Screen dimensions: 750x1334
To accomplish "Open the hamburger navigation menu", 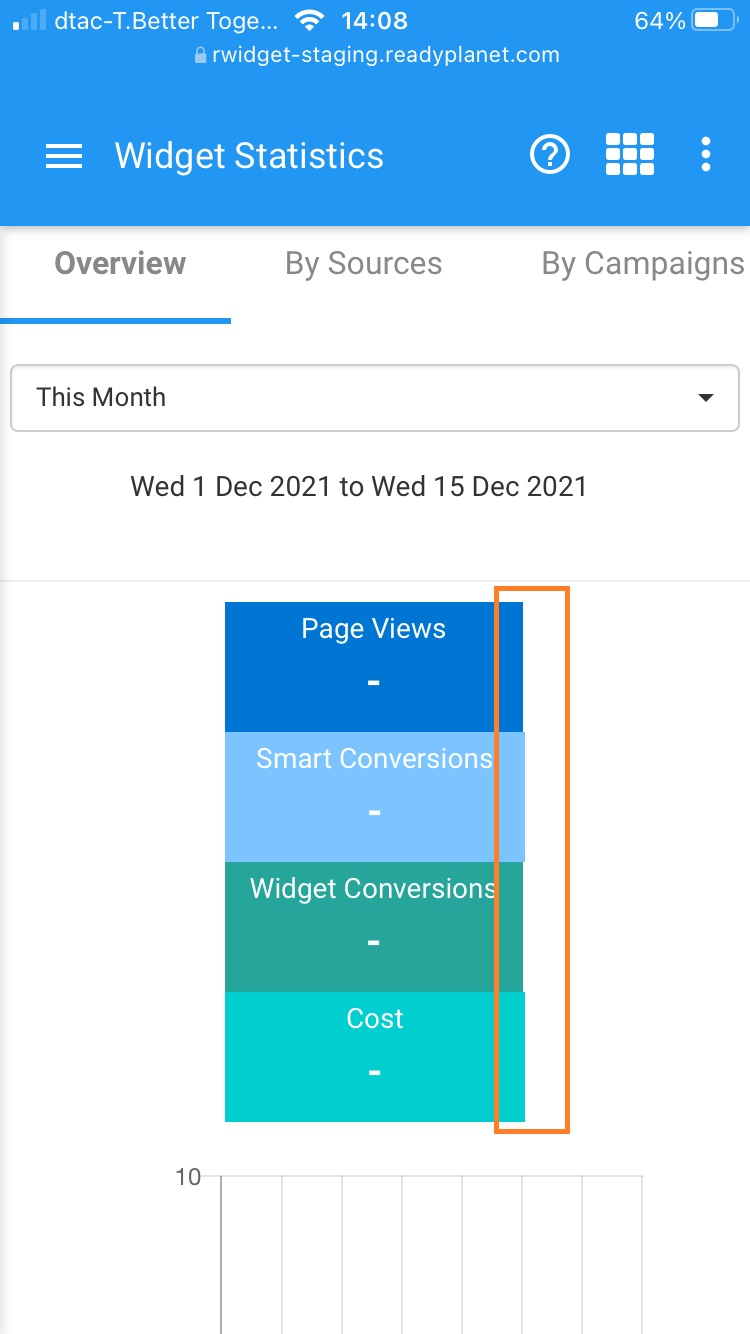I will (64, 156).
